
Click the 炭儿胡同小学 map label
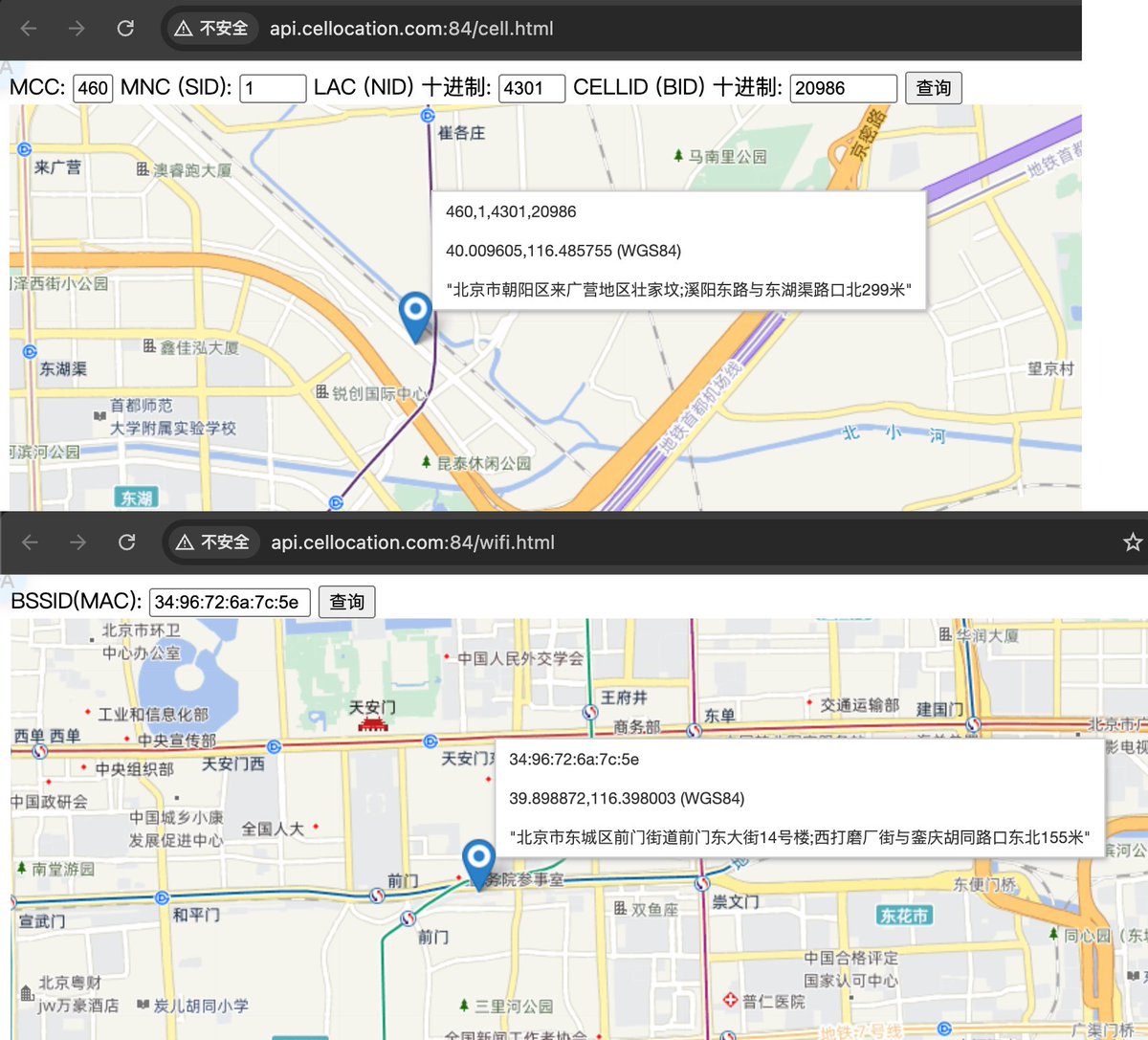pyautogui.click(x=201, y=1006)
